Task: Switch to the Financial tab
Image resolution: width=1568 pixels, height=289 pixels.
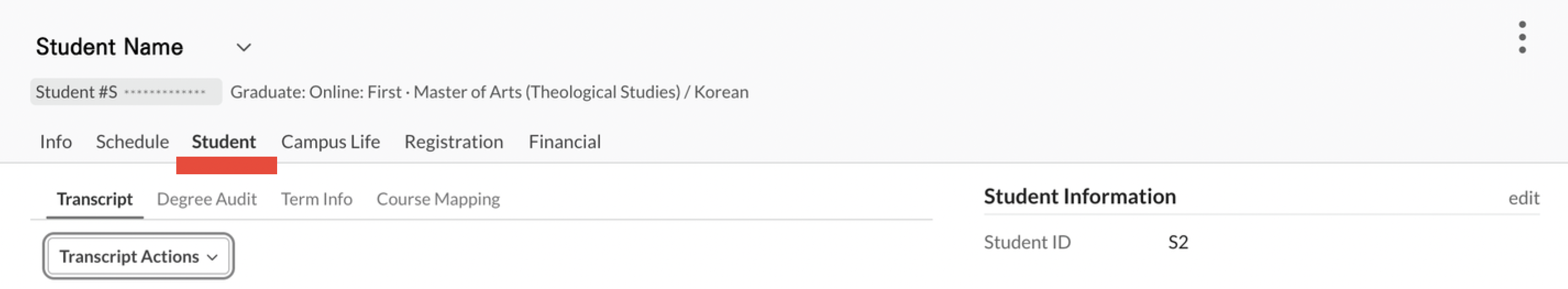Action: (x=564, y=142)
